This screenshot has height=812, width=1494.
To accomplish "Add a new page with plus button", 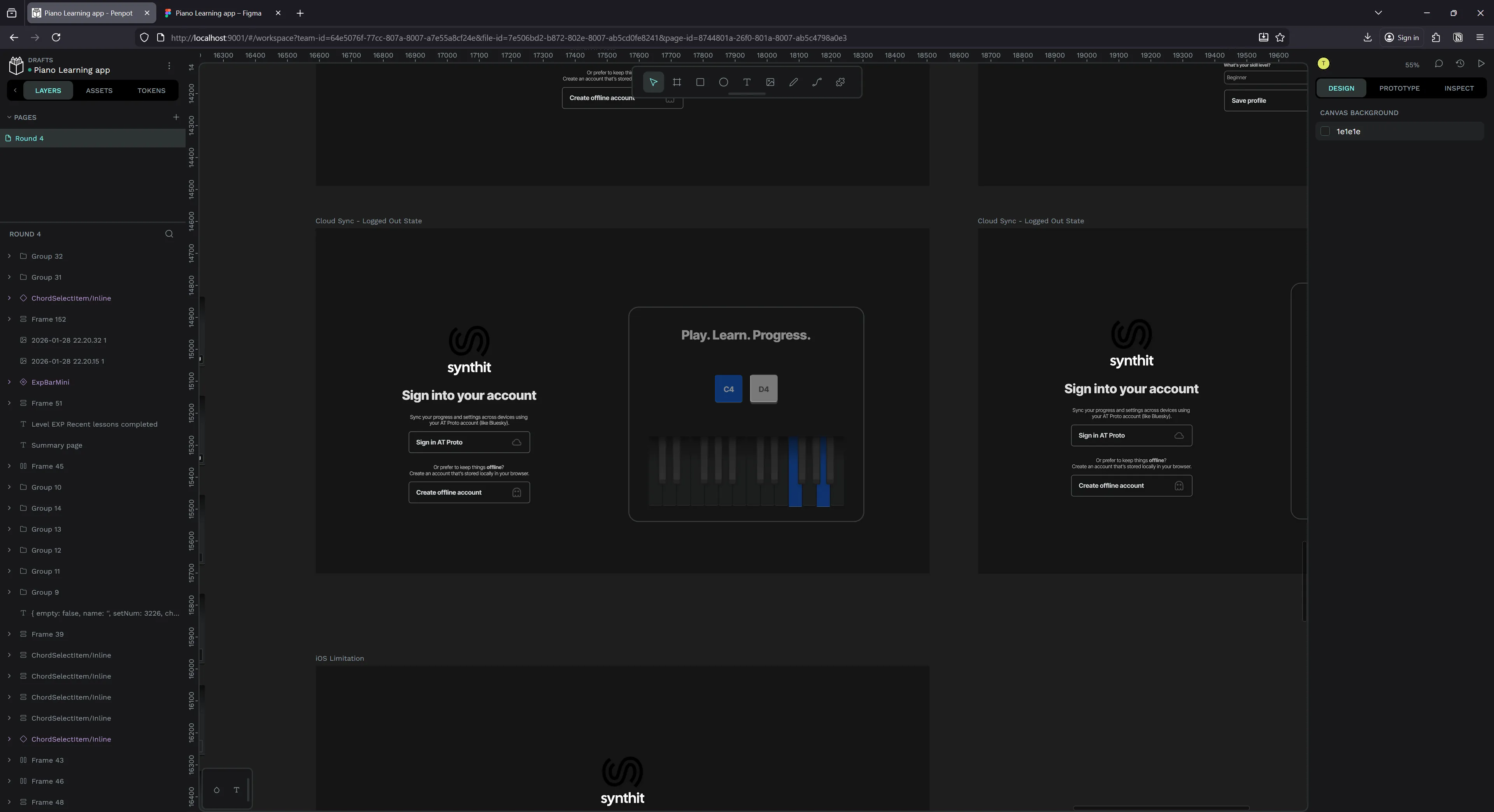I will [x=176, y=117].
